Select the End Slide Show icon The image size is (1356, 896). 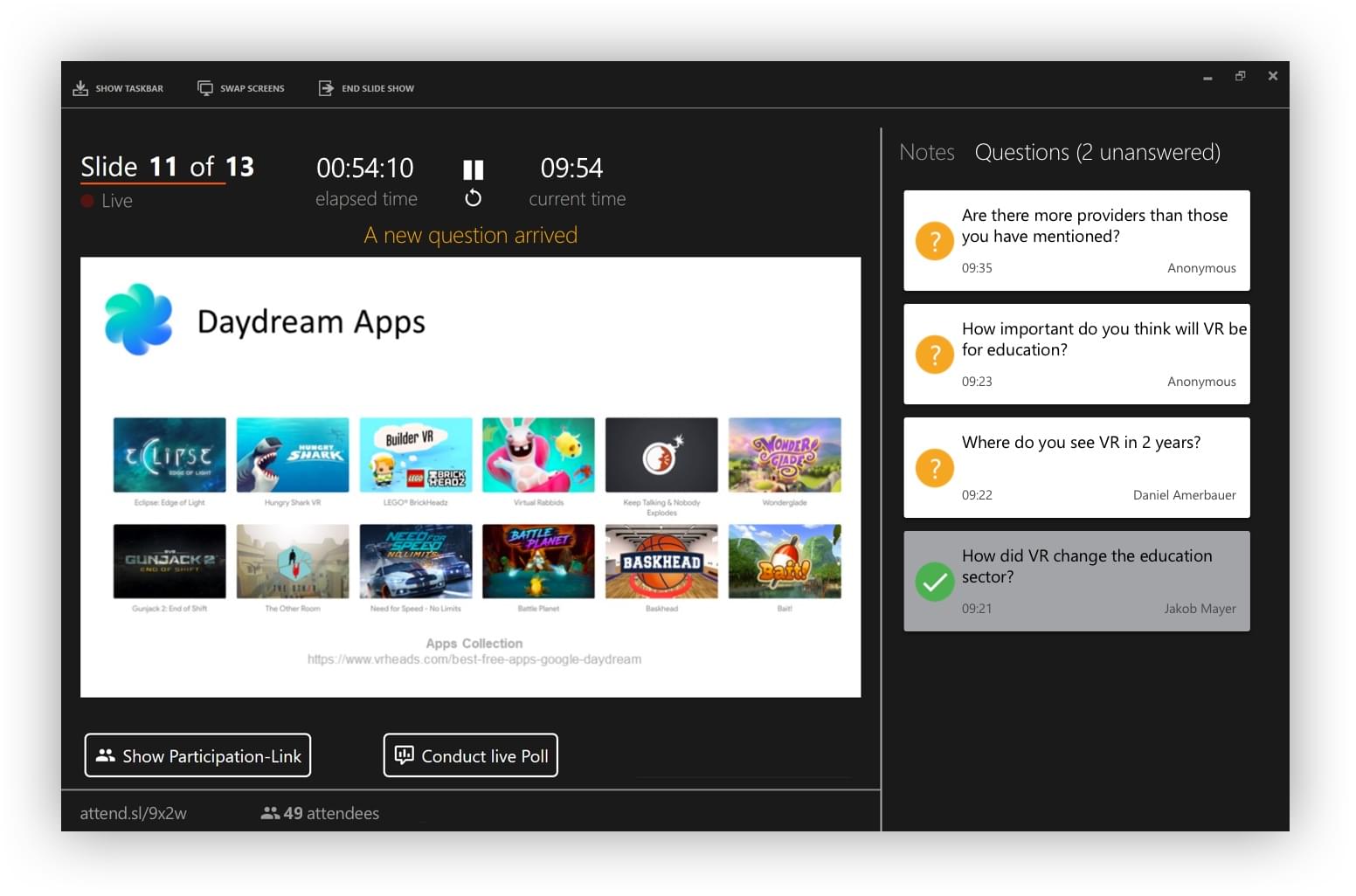pyautogui.click(x=325, y=86)
